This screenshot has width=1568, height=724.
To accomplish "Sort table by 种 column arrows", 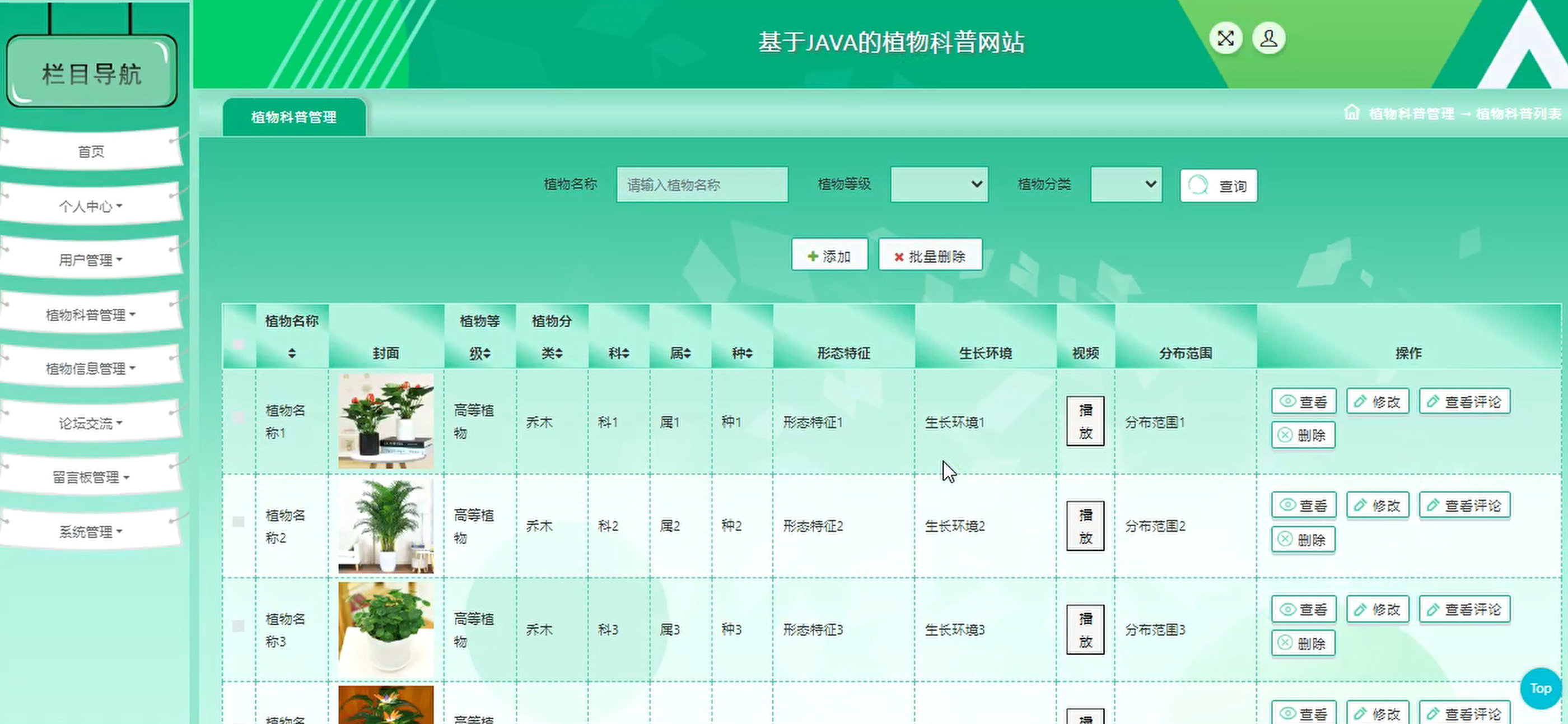I will click(x=749, y=353).
